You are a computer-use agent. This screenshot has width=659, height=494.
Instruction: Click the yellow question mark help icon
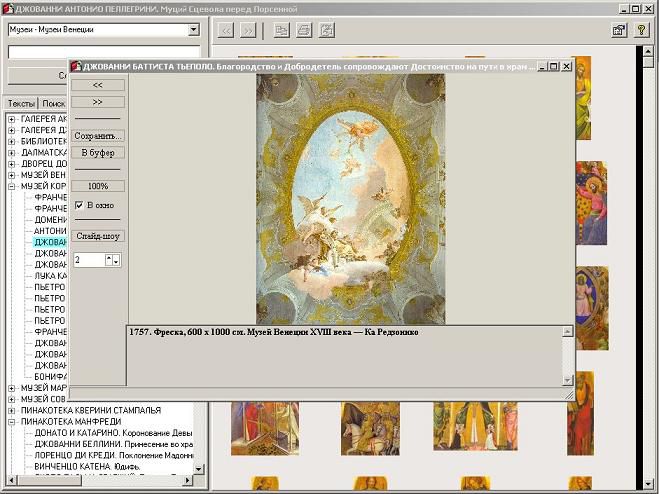(641, 30)
